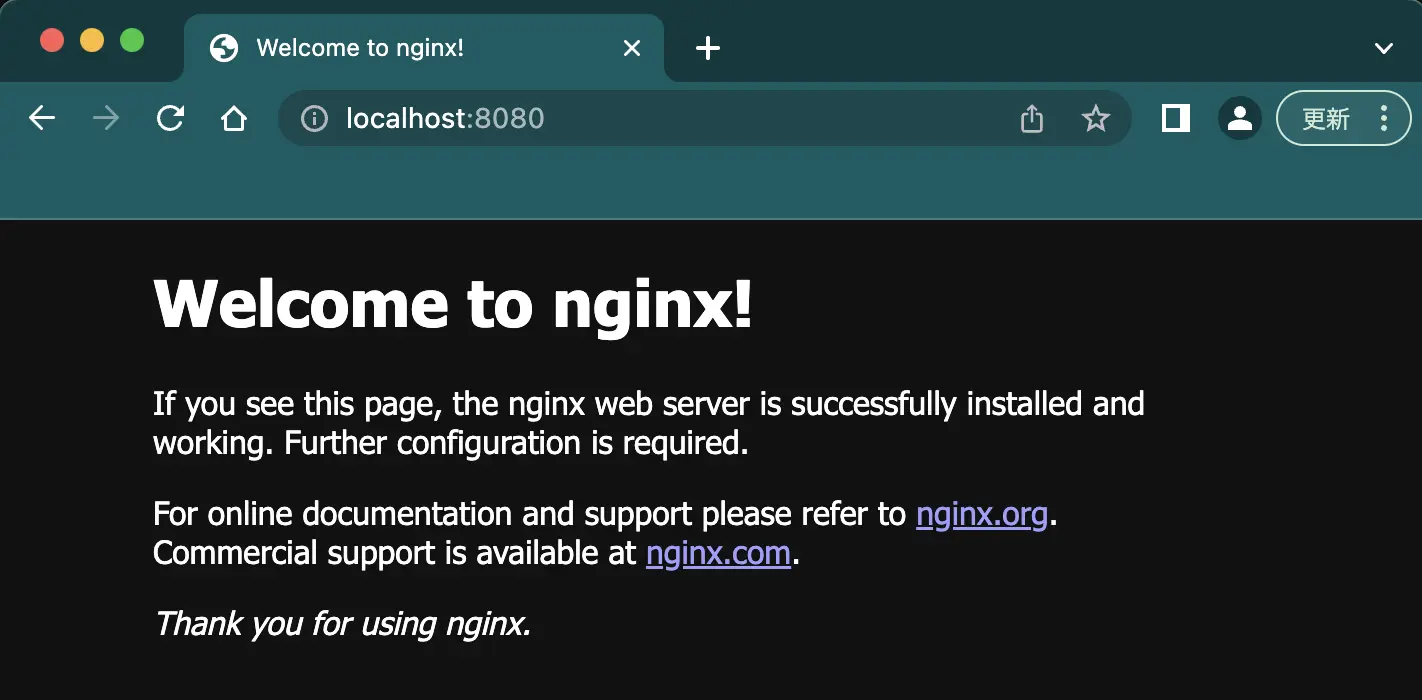Click the back navigation arrow
The height and width of the screenshot is (700, 1422).
(x=41, y=118)
